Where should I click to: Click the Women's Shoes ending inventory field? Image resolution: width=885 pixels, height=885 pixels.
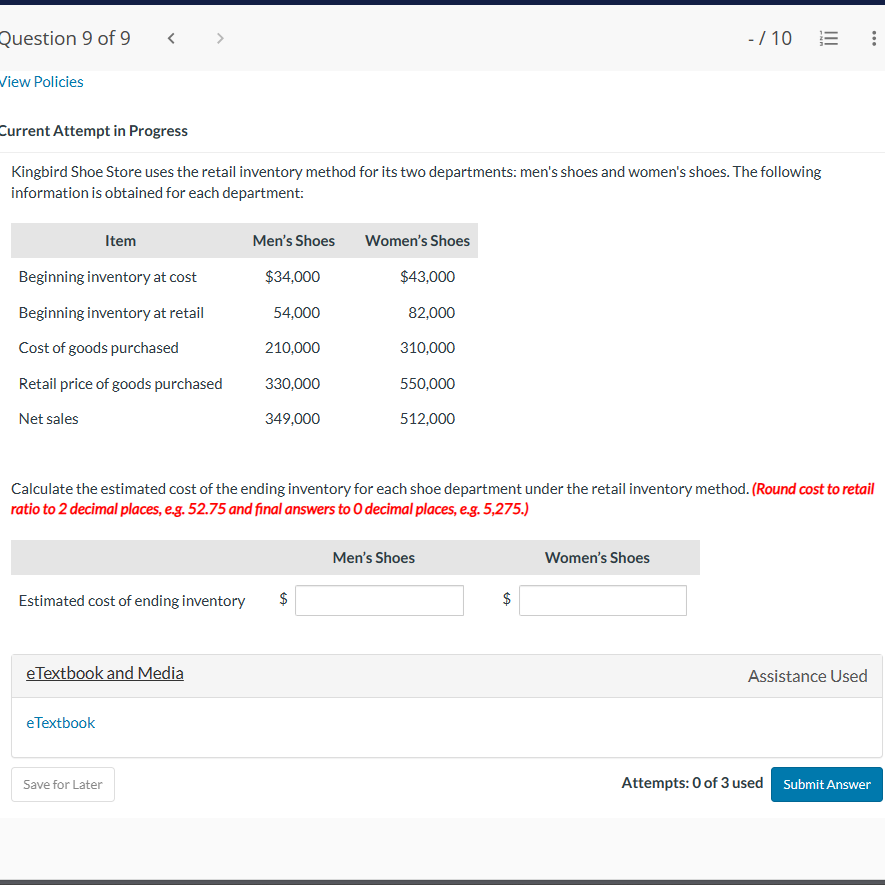(603, 601)
